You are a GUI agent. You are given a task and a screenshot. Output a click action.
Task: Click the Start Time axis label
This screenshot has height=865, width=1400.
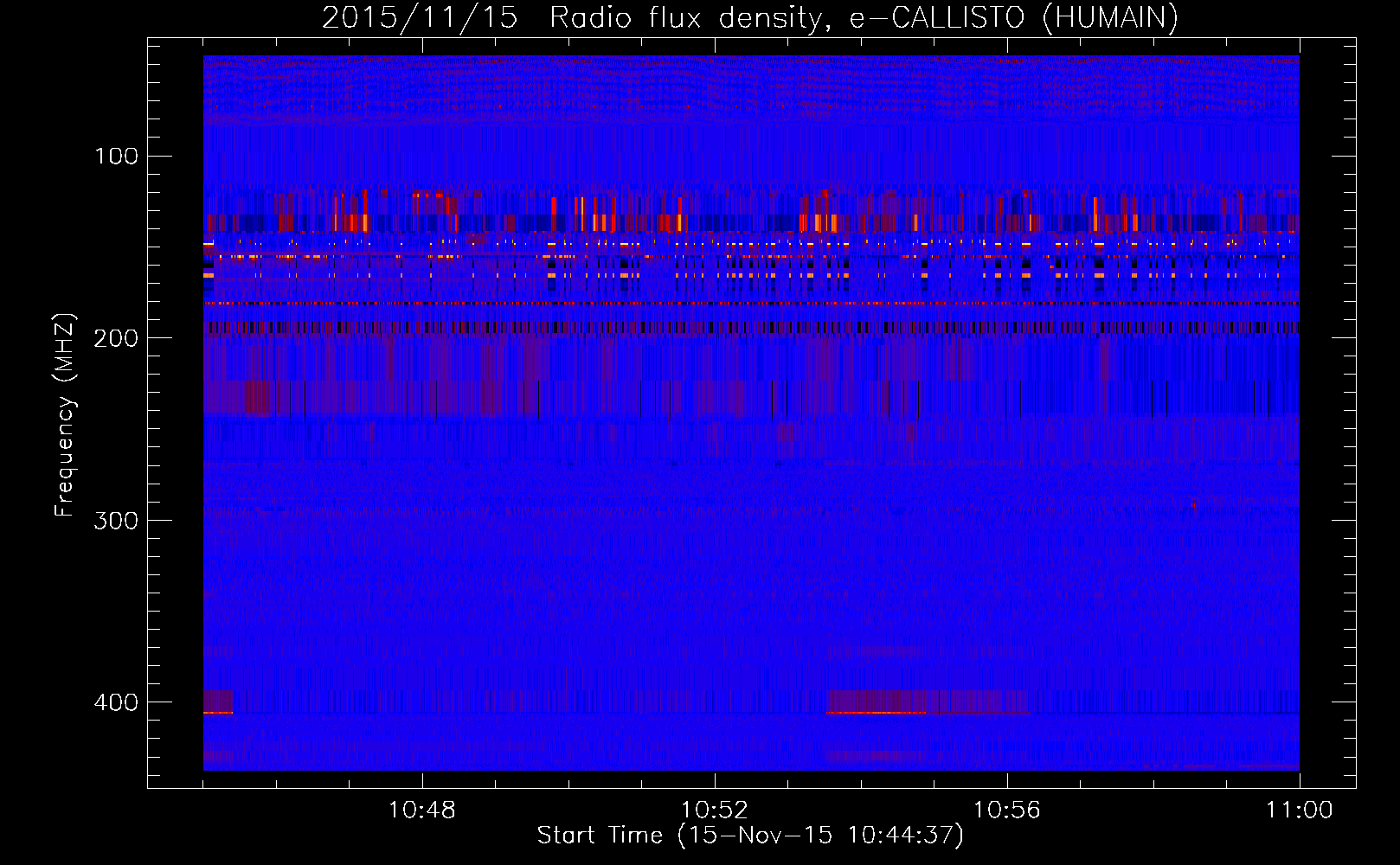pos(750,836)
